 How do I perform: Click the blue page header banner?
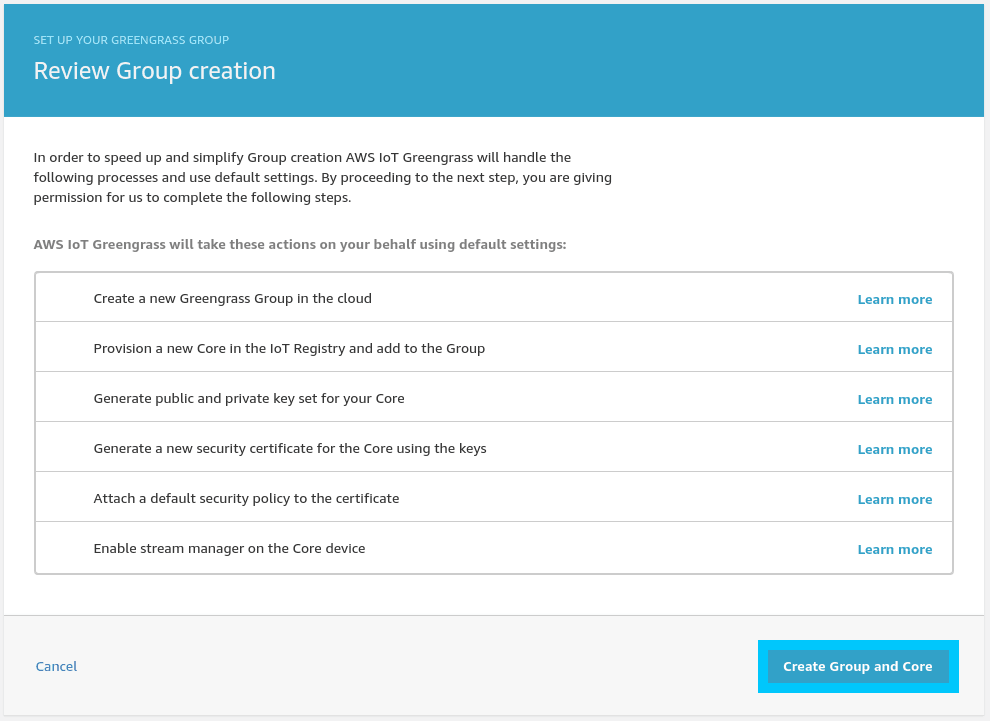coord(495,60)
